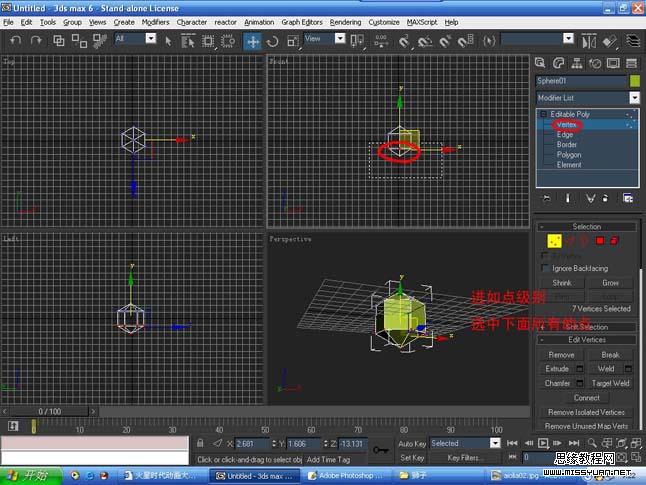
Task: Expand the Soft Selection rollout
Action: click(586, 327)
